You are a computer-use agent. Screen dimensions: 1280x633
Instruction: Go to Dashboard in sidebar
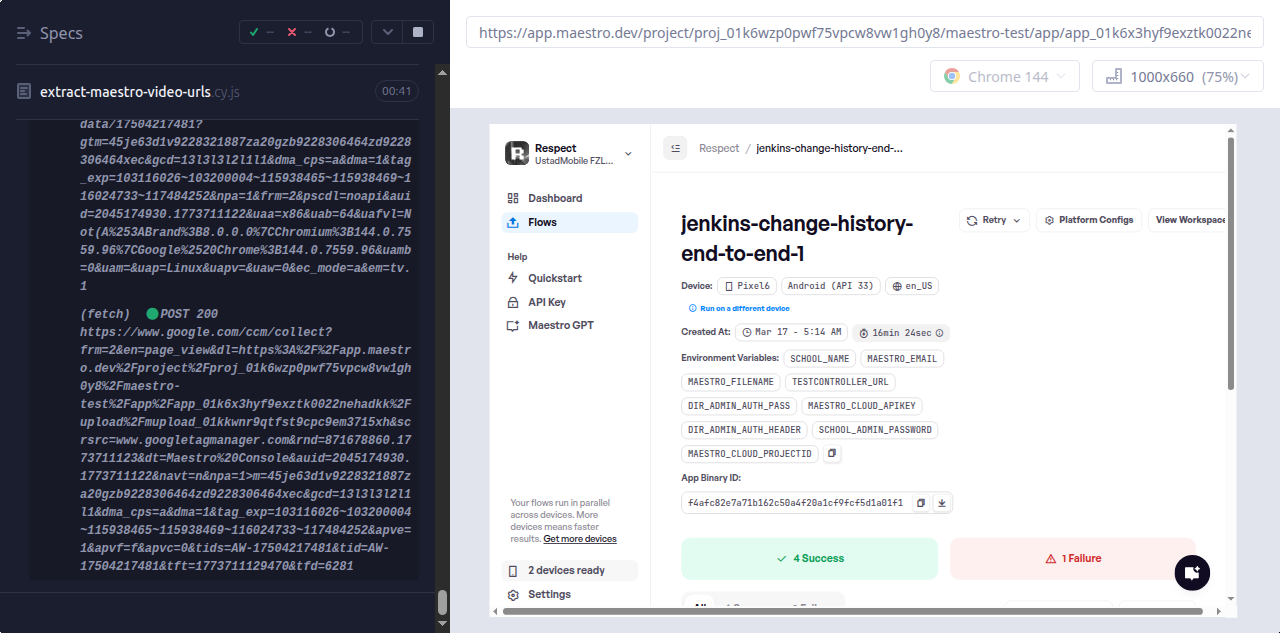[555, 198]
